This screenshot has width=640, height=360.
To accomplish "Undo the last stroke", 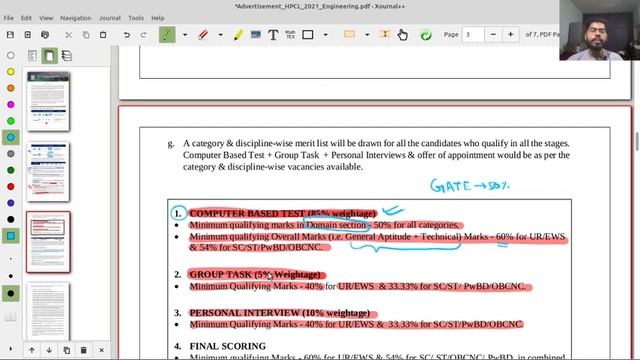I will (127, 35).
